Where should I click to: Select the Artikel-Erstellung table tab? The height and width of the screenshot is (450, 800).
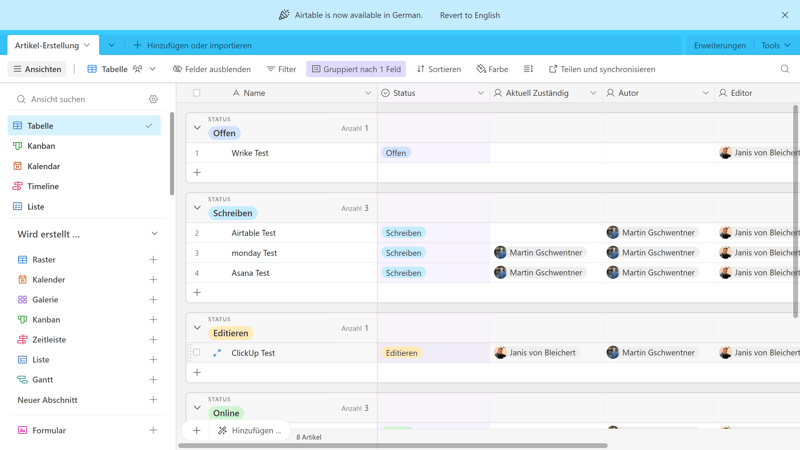click(x=52, y=45)
